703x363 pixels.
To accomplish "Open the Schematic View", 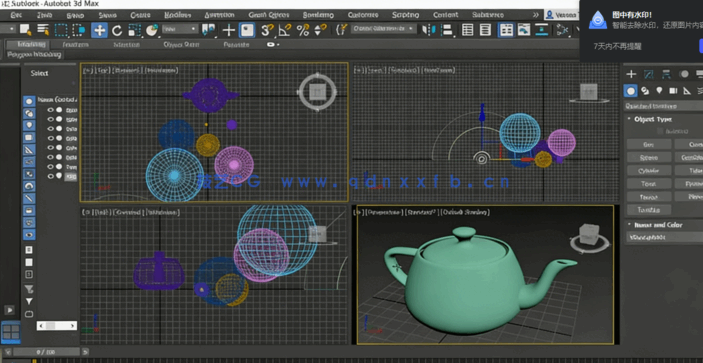I will click(x=542, y=30).
